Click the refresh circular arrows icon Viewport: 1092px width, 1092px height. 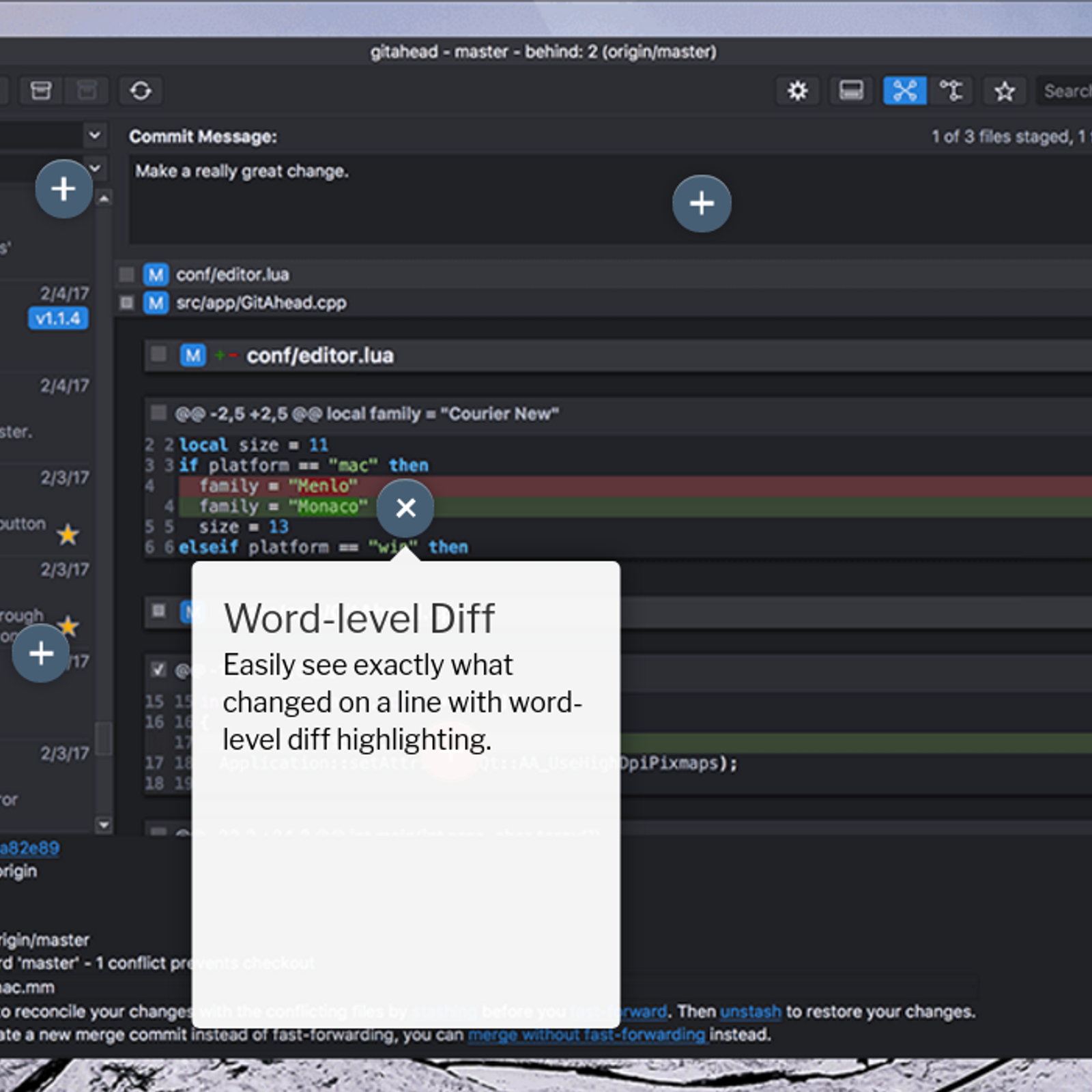[141, 91]
